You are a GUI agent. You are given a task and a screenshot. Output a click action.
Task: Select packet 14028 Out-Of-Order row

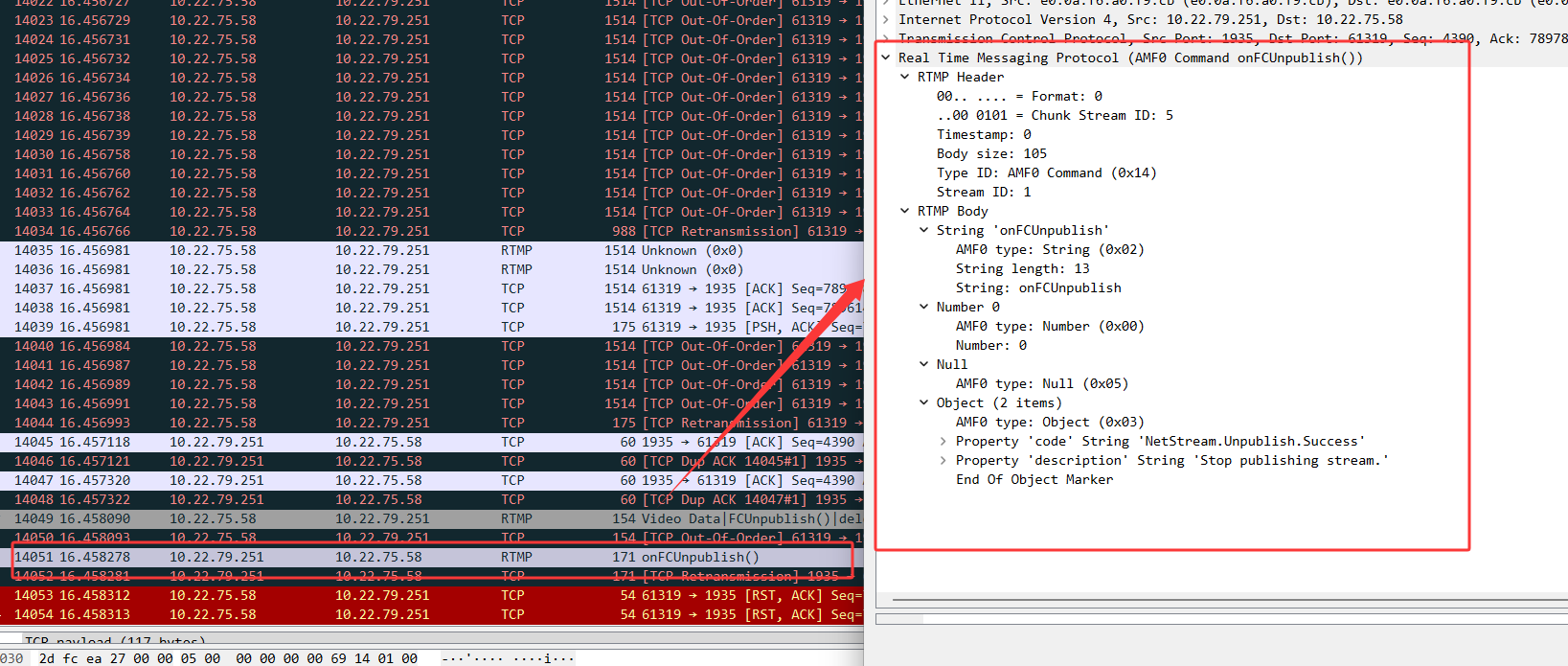(432, 116)
